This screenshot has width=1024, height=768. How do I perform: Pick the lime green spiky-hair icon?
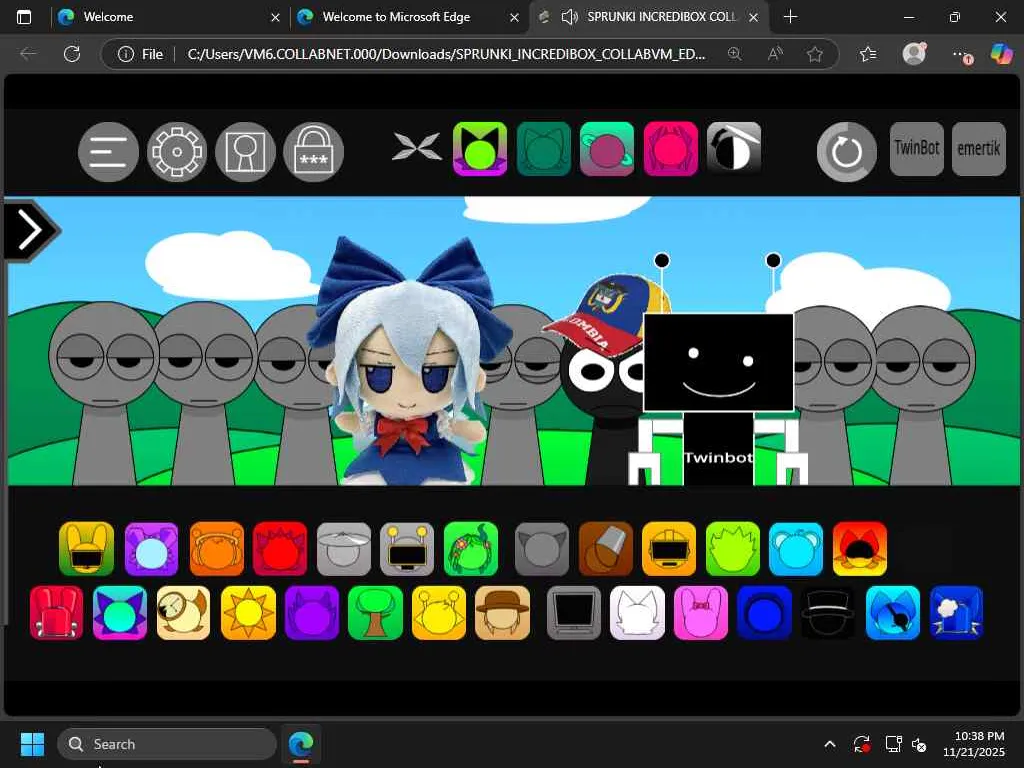coord(733,549)
